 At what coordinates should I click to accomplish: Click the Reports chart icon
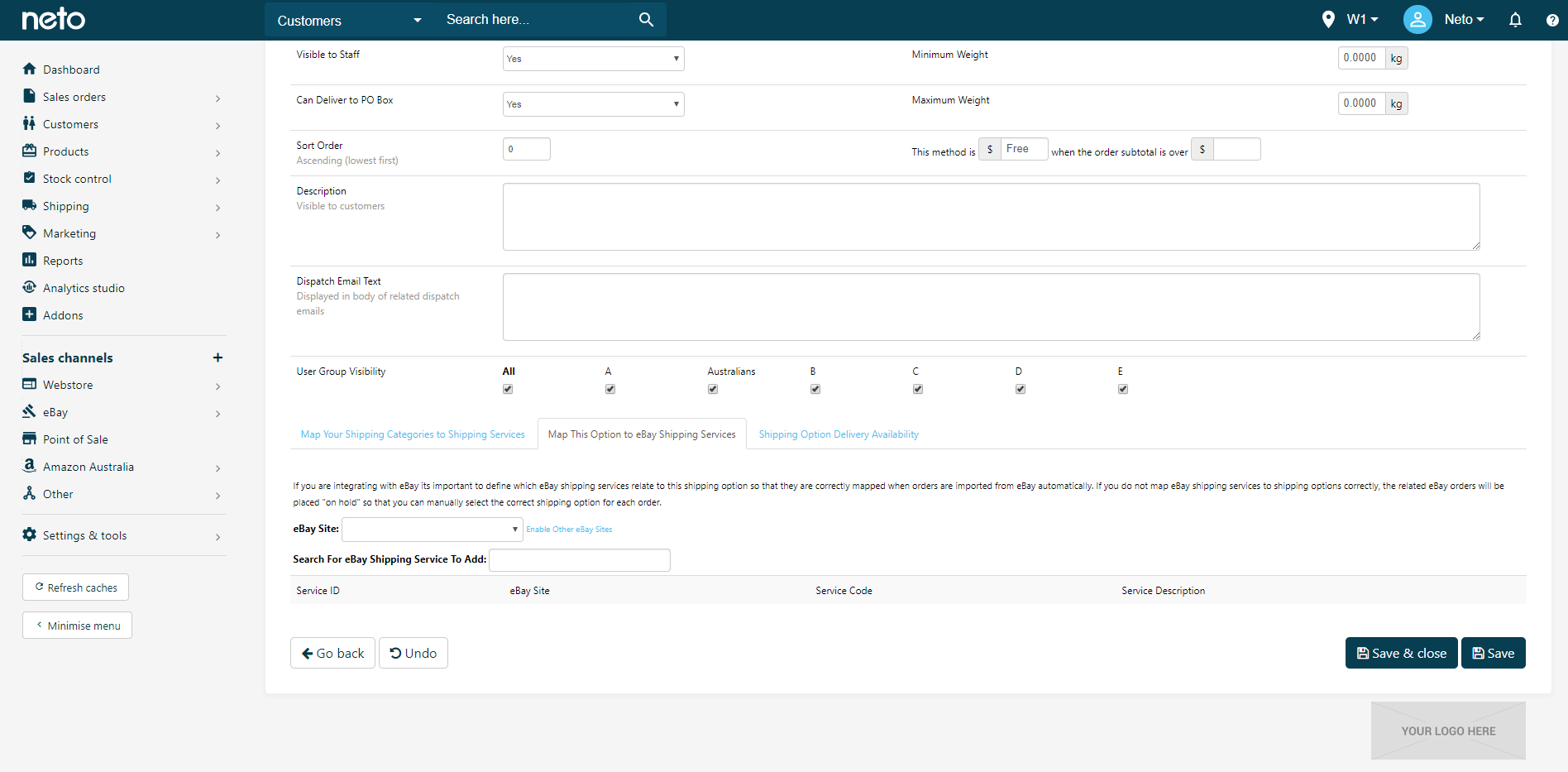(30, 260)
